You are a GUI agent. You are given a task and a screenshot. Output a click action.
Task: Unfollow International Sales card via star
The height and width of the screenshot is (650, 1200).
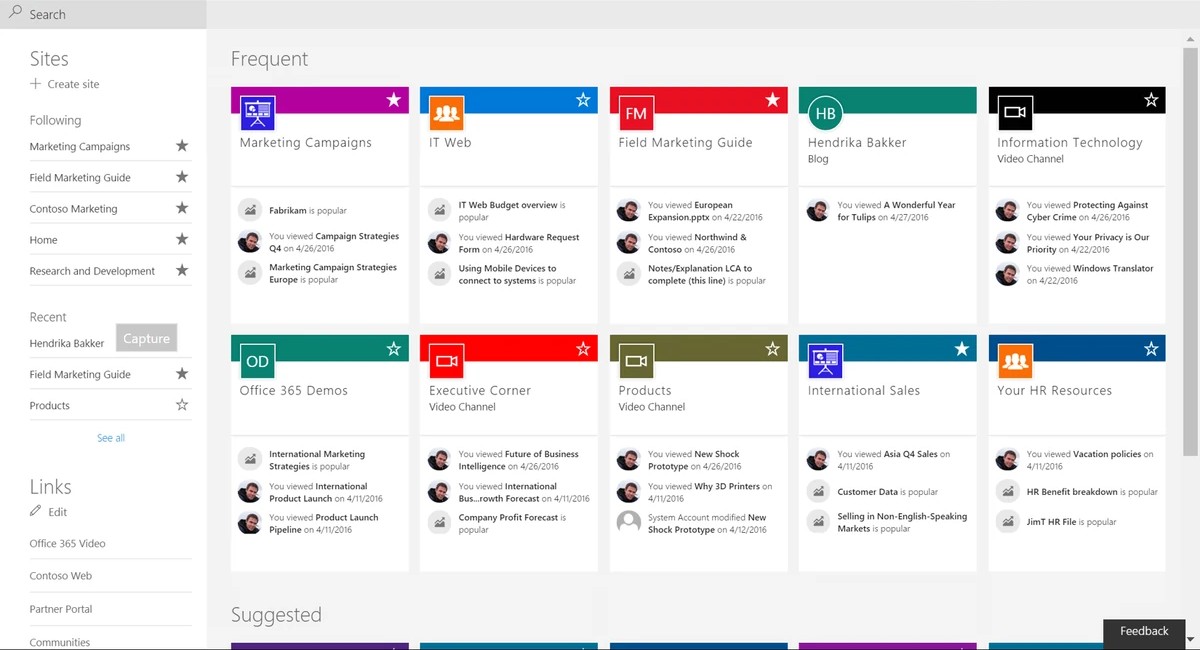961,349
